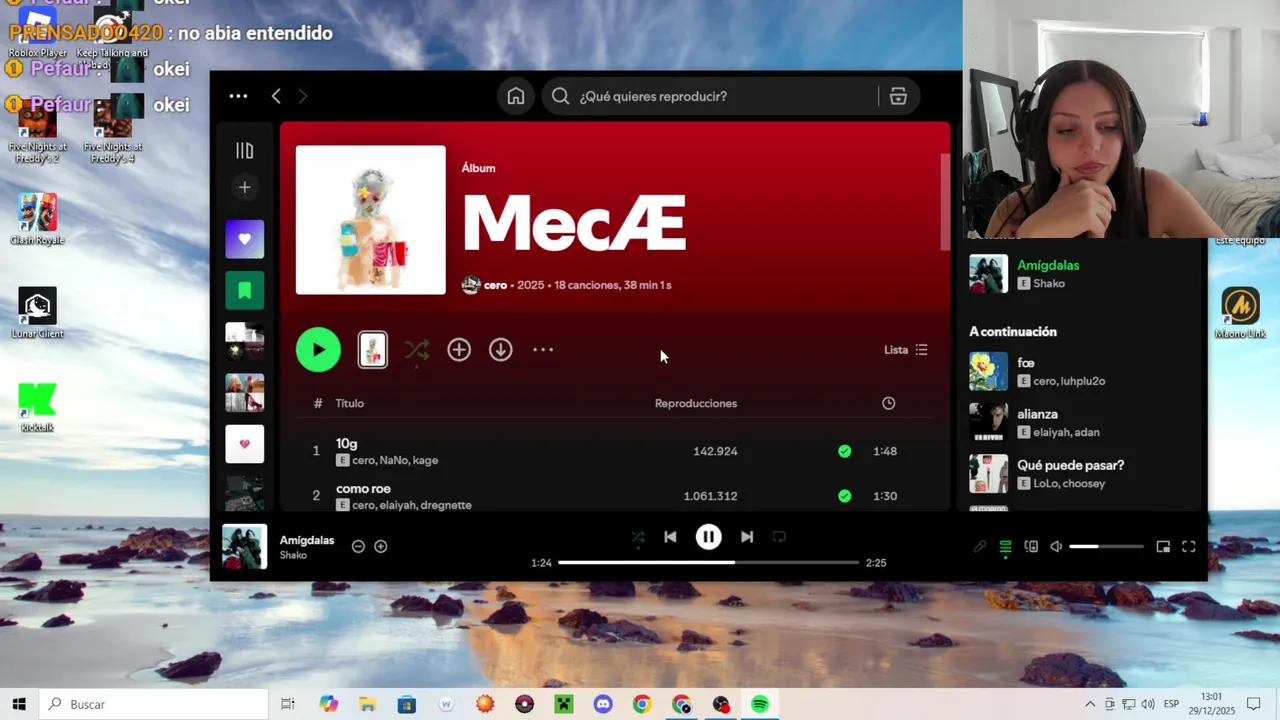Click the duration clock column header
Screen dimensions: 1280x720
click(888, 403)
